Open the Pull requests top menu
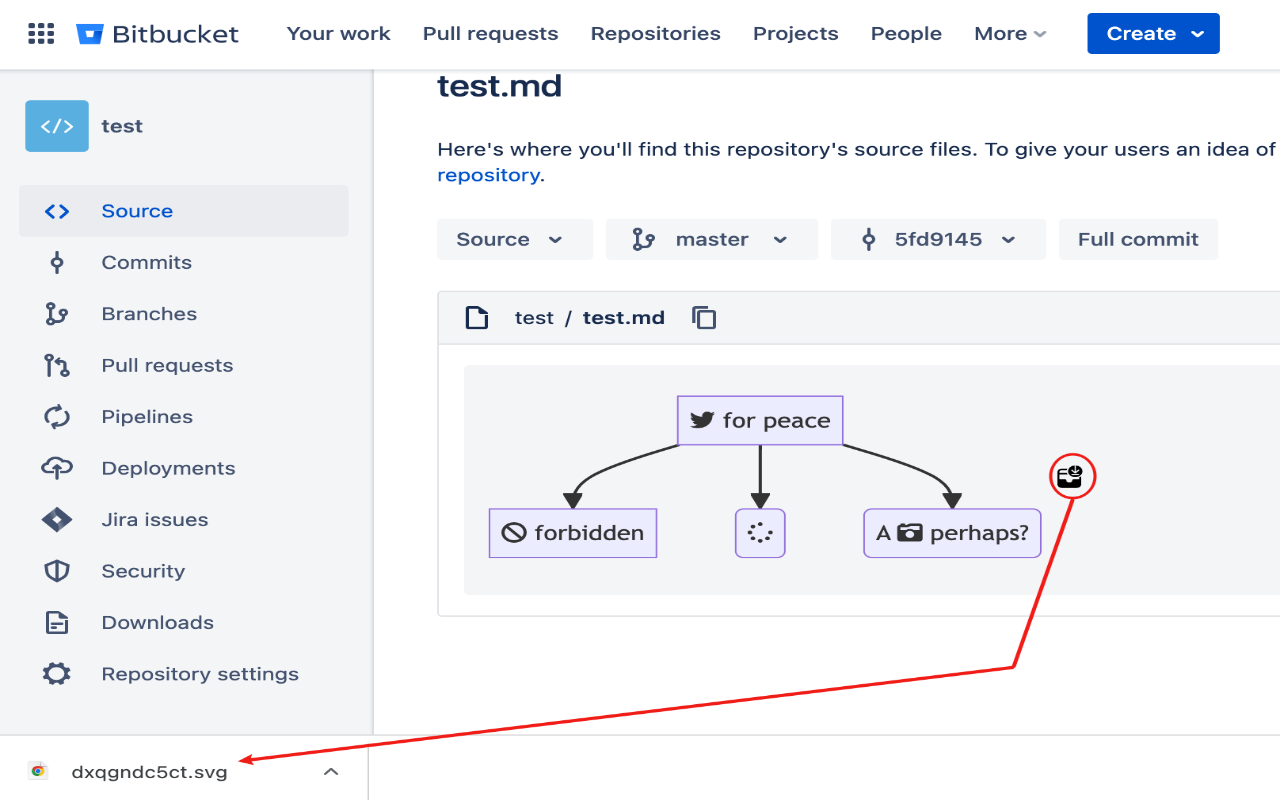This screenshot has width=1280, height=800. click(x=490, y=34)
